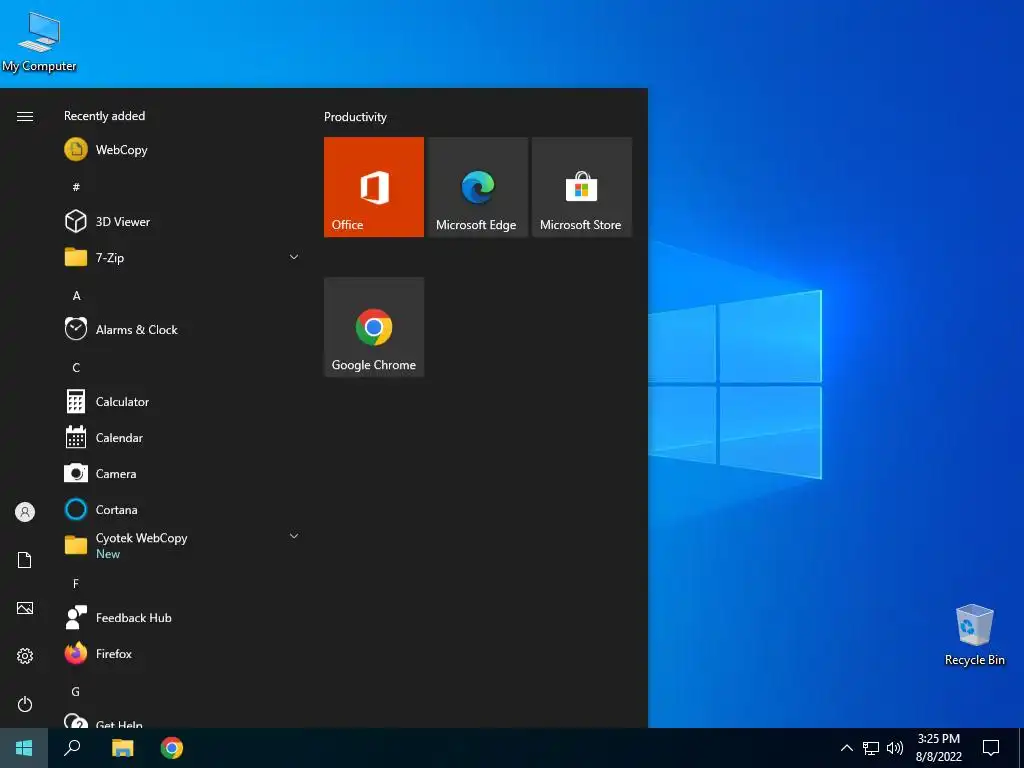This screenshot has width=1024, height=768.
Task: Click the Power button in Start
Action: (25, 704)
